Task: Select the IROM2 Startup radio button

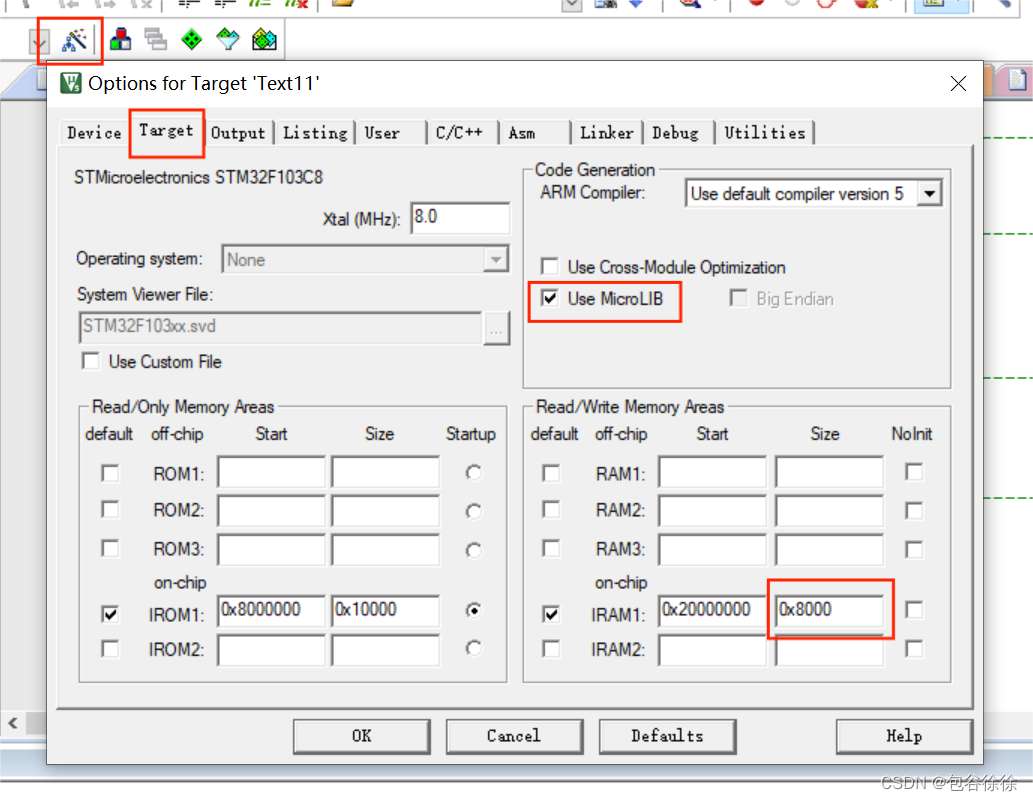Action: (x=473, y=648)
